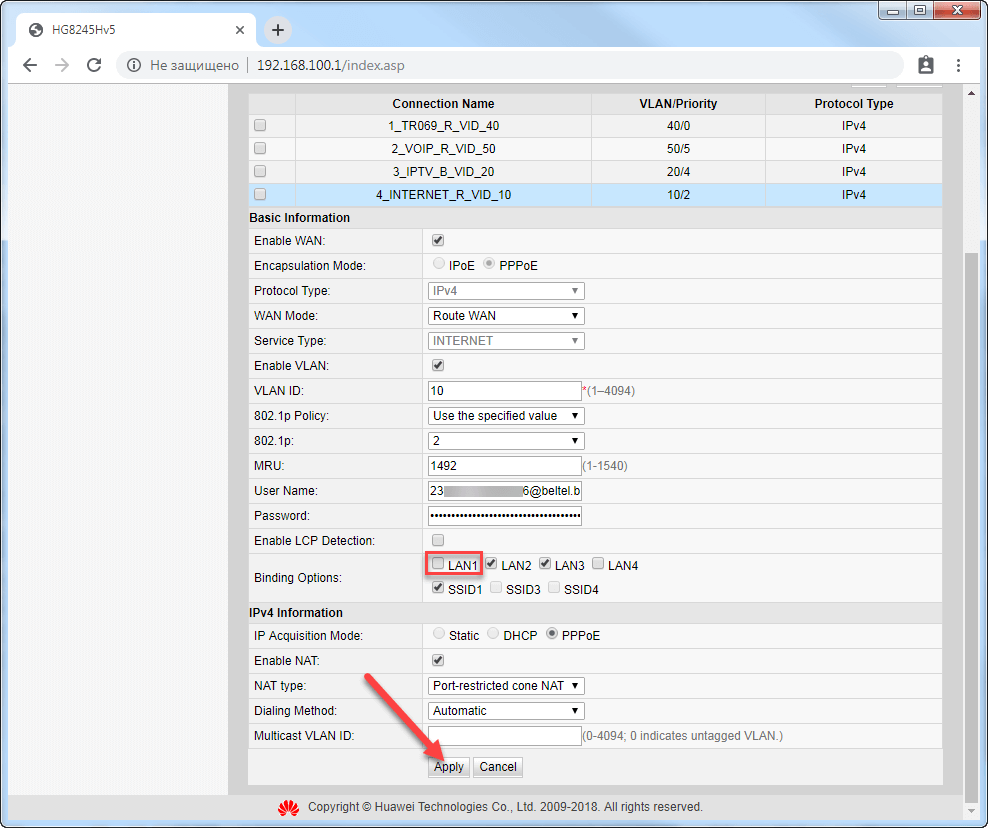Expand the 802.1p Policy dropdown
Screen dimensions: 988x828
tap(506, 416)
